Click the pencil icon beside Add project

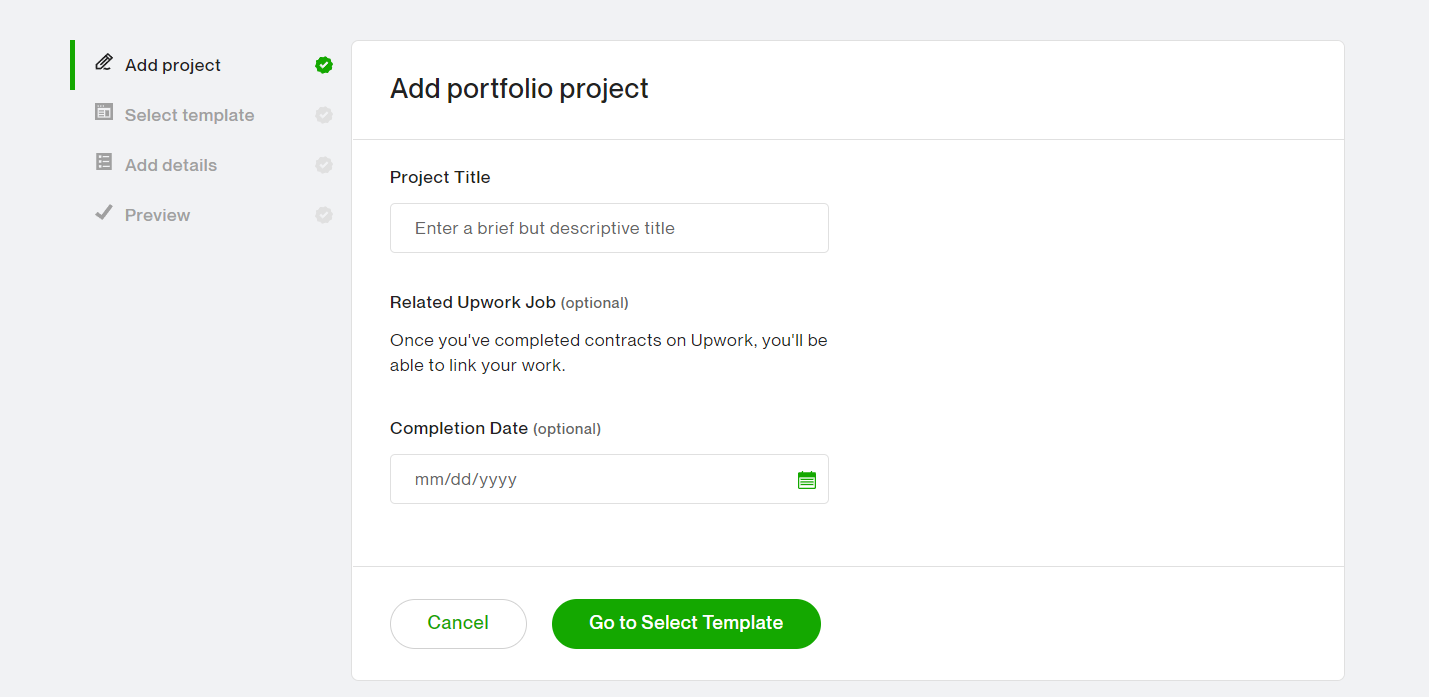[104, 62]
